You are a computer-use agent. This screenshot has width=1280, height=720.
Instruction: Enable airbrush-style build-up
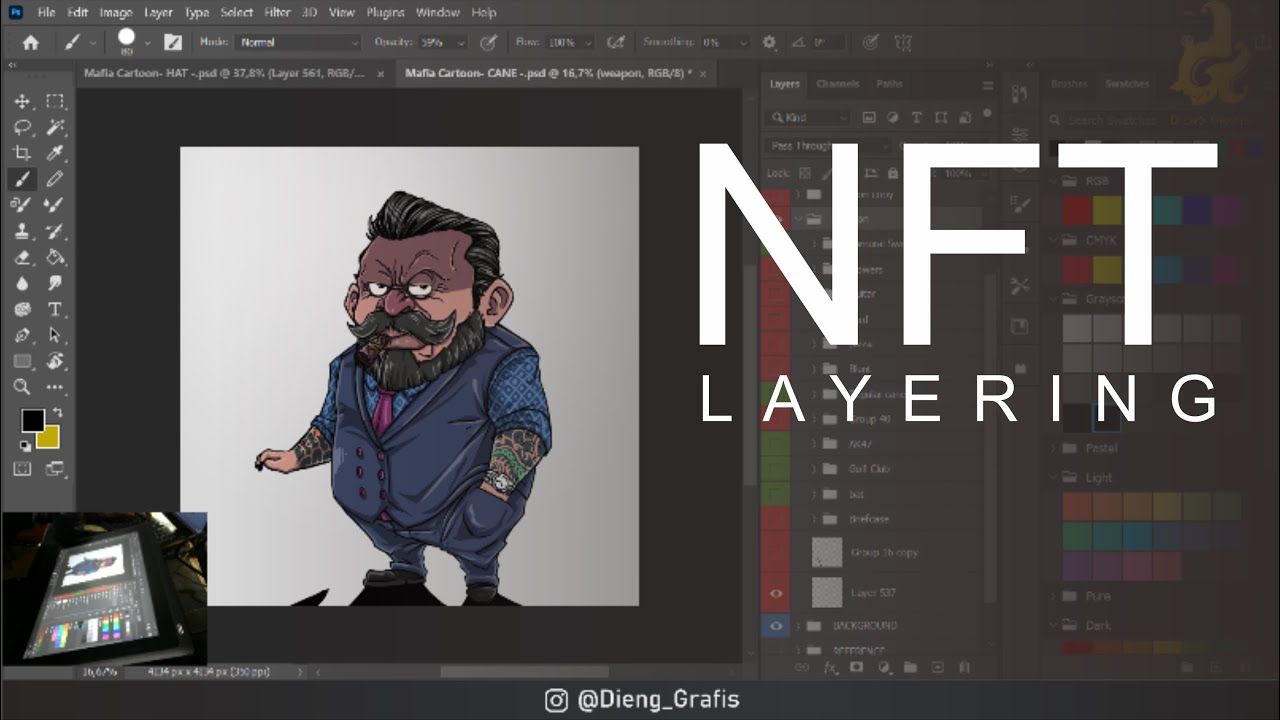616,42
